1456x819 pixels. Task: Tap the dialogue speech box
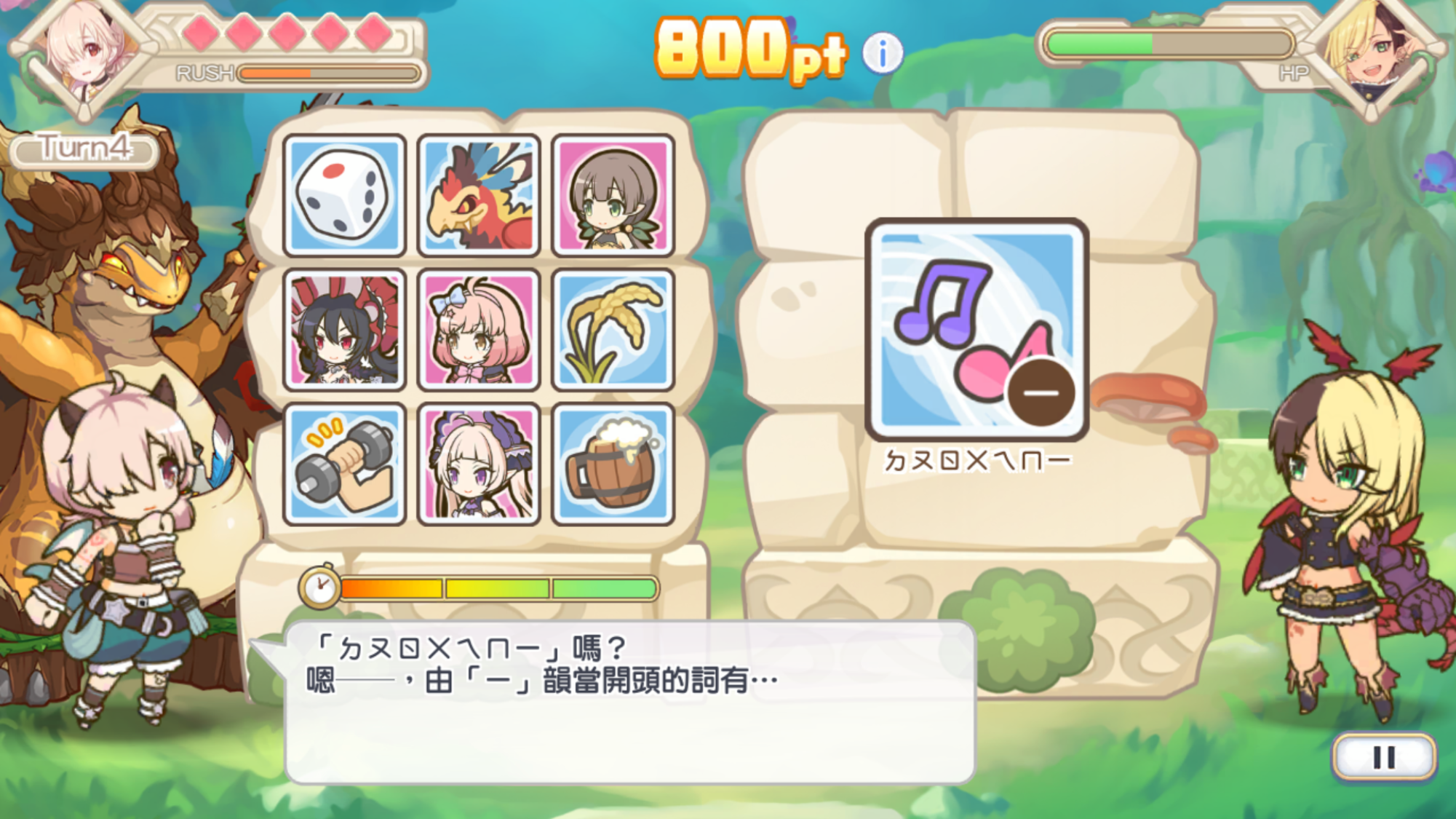(629, 703)
